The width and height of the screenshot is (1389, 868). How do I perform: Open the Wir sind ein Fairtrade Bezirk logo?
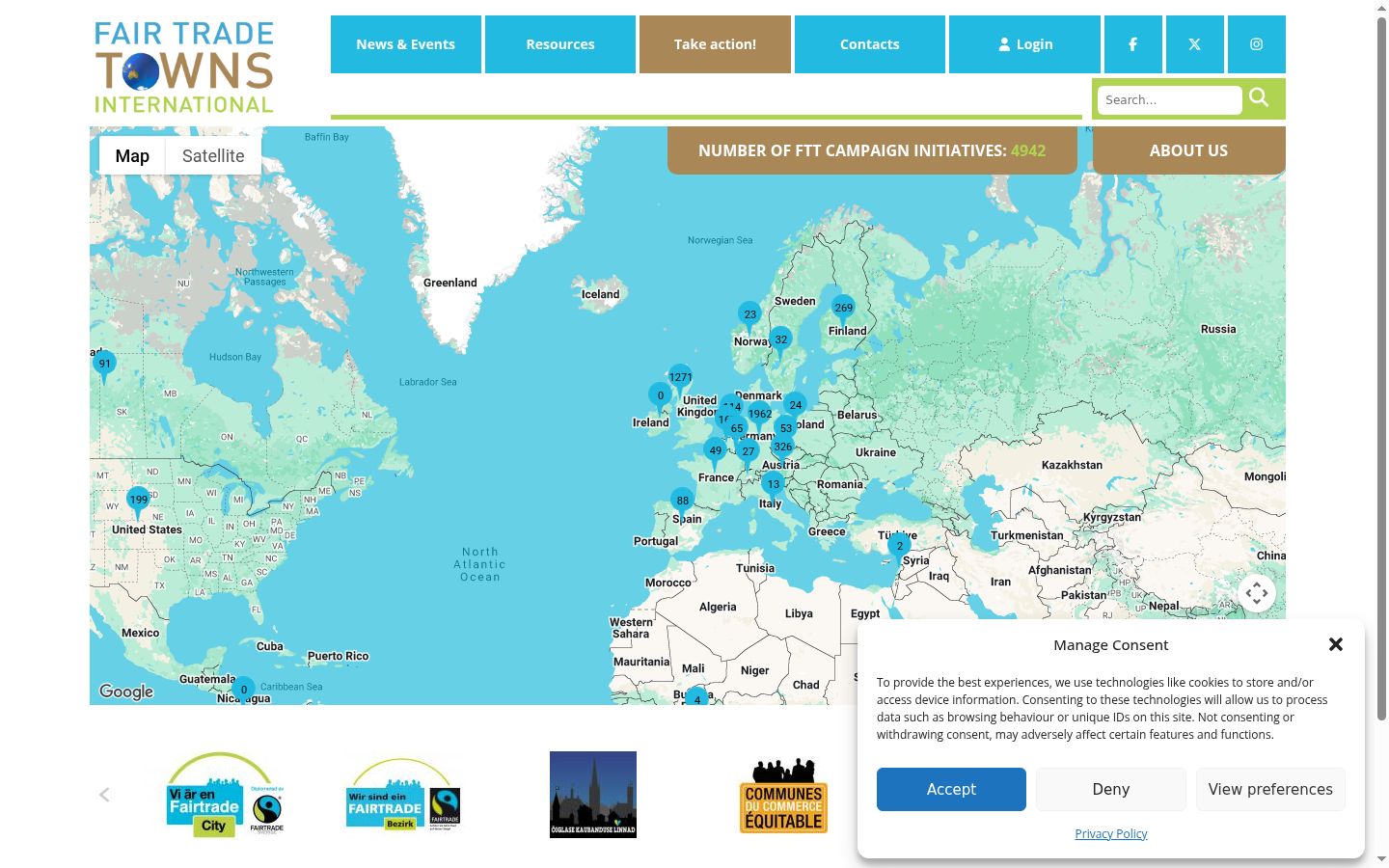point(403,795)
